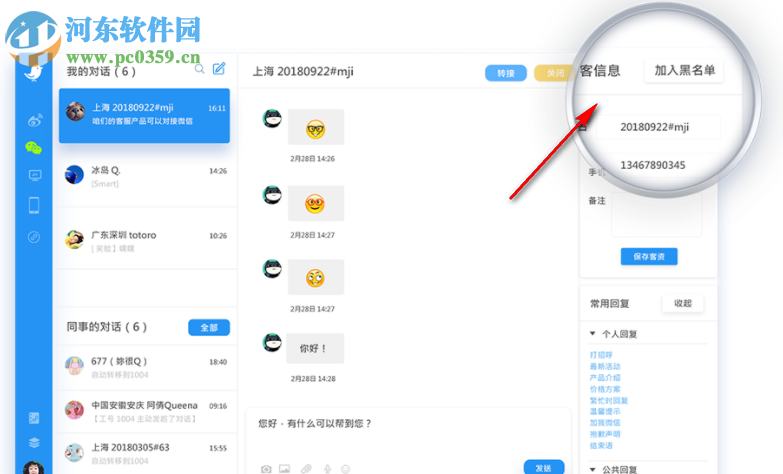
Task: Open colleague conversation 上海 20180305#63
Action: [x=144, y=453]
